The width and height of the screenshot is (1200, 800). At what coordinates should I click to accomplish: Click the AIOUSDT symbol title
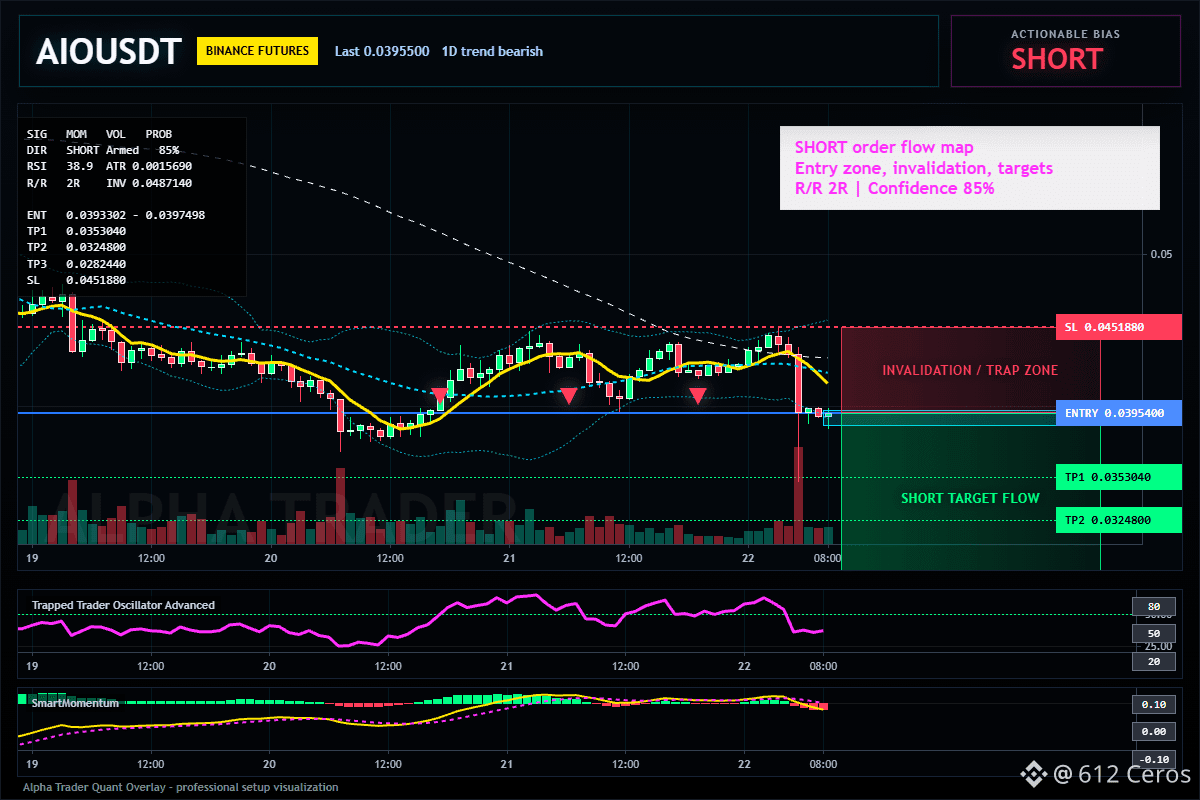click(x=108, y=51)
